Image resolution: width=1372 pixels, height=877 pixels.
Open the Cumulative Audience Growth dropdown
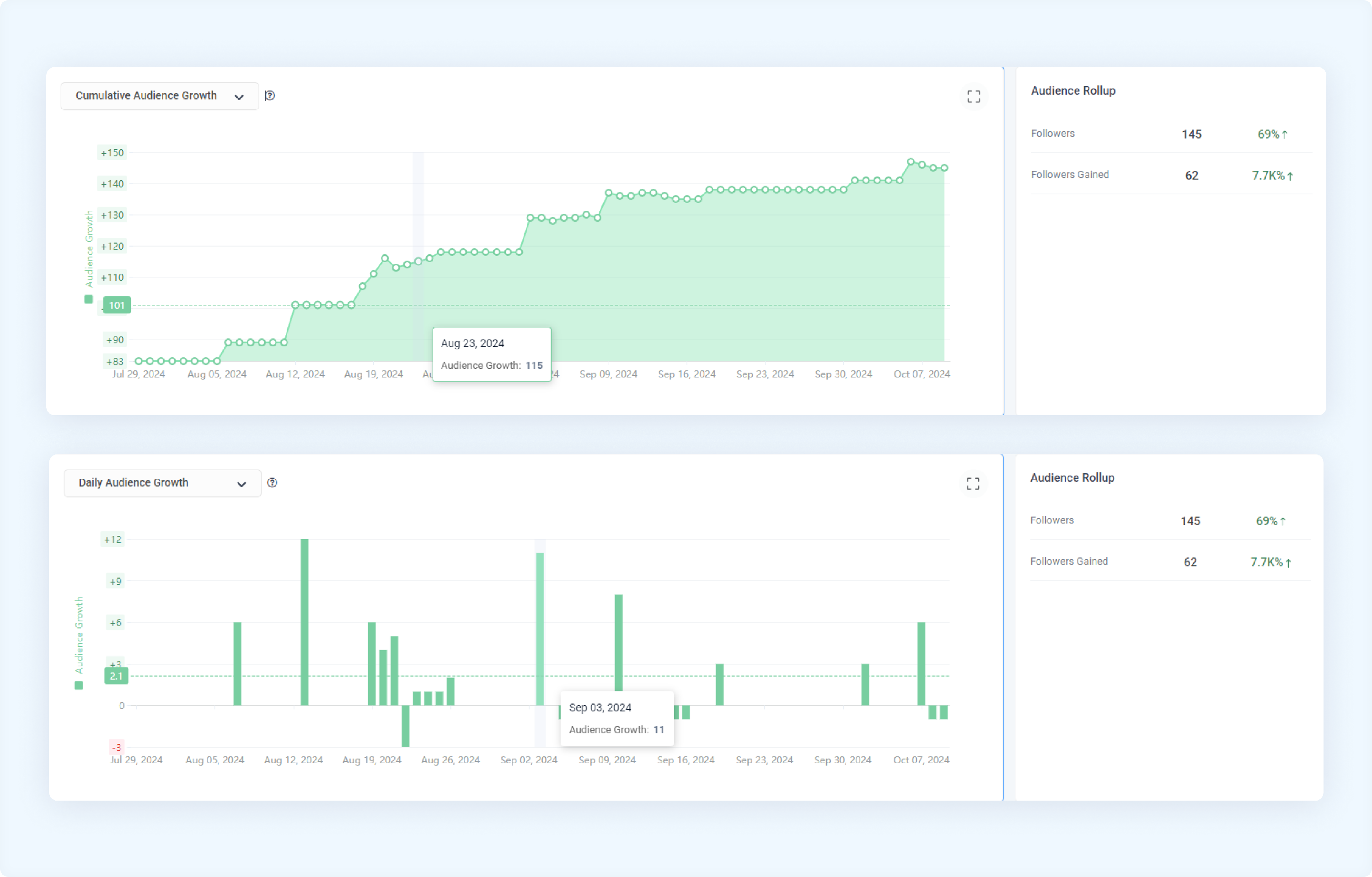pos(160,96)
